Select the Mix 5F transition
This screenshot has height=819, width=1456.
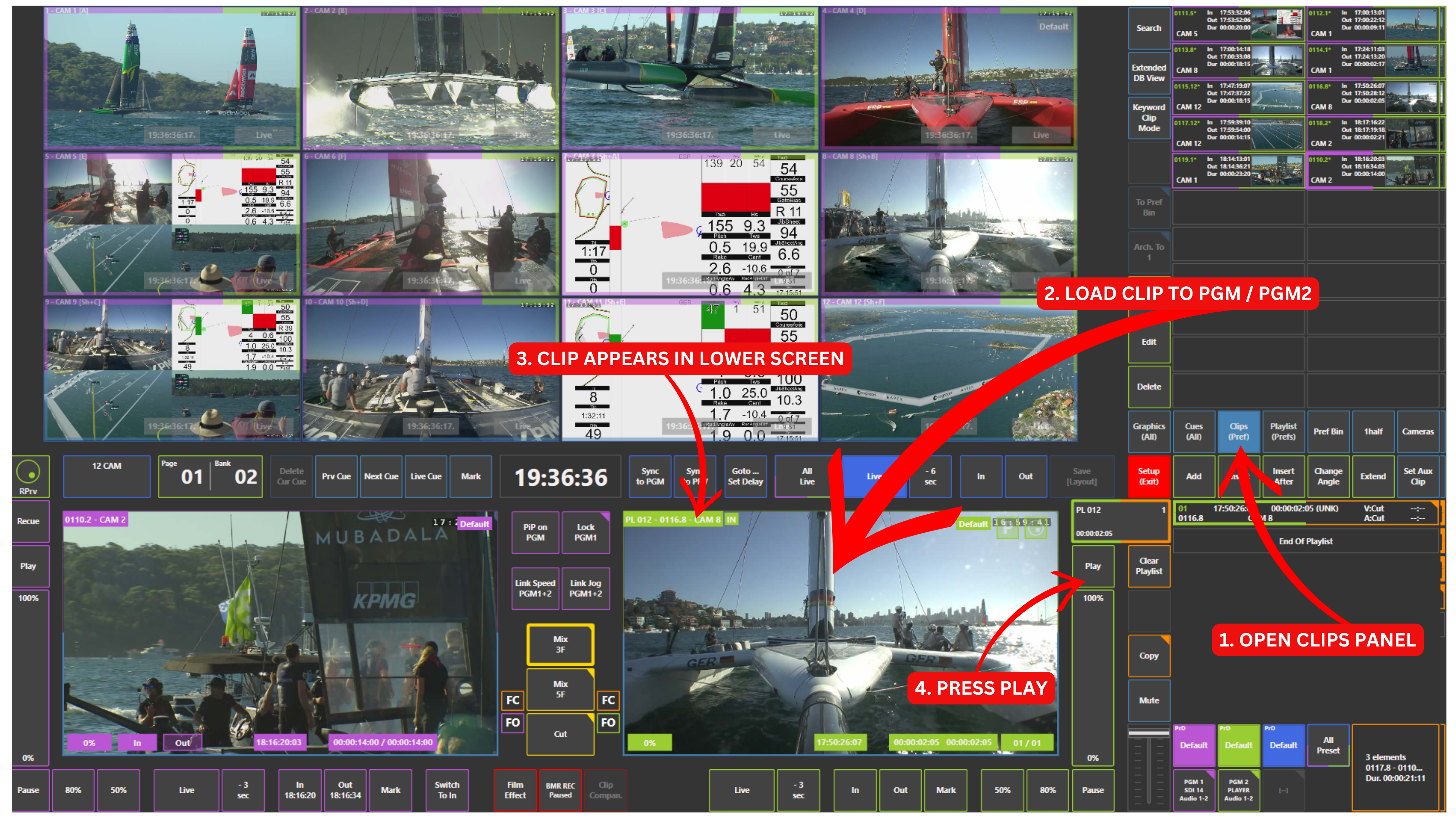click(560, 690)
